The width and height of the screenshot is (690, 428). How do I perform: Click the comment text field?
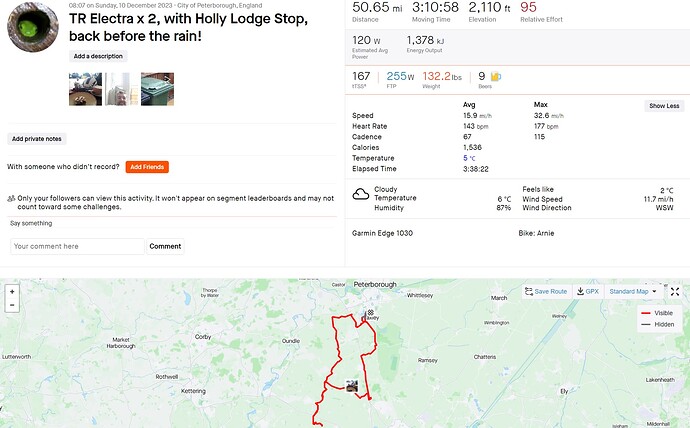[77, 246]
